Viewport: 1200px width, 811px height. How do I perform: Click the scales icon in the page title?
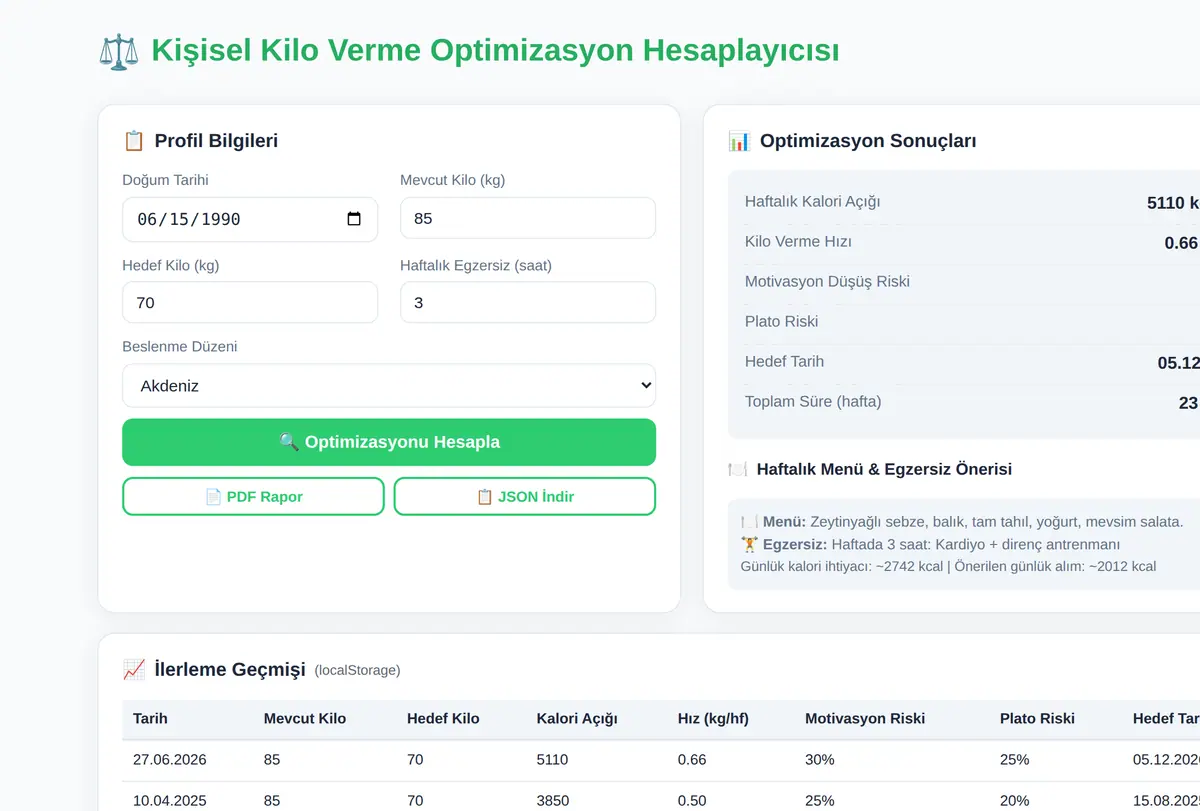tap(119, 51)
